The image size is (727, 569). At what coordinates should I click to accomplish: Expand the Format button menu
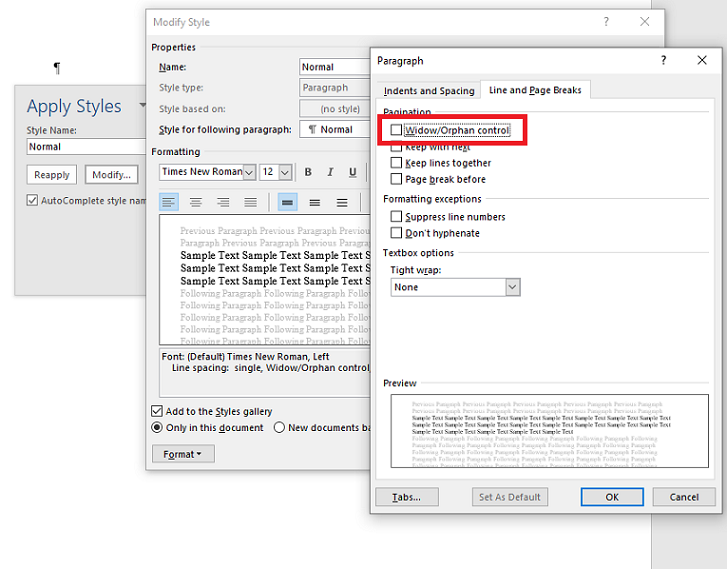click(183, 454)
